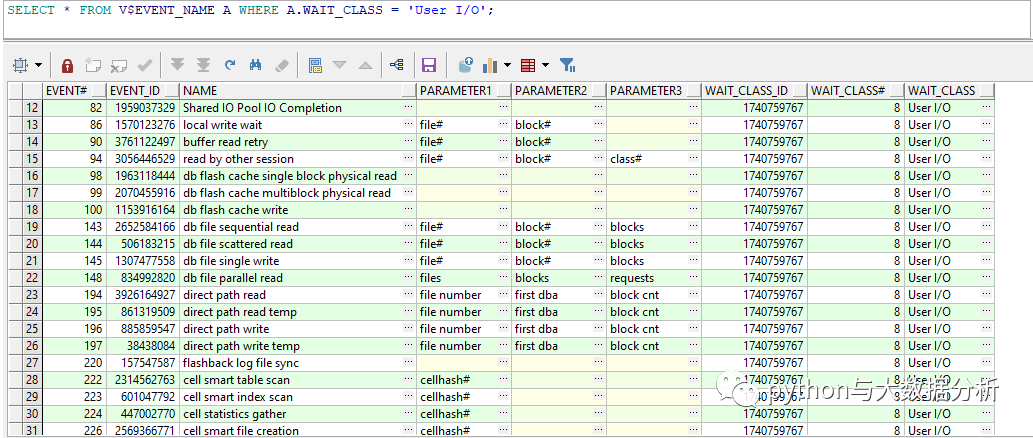
Task: Fetch next page with the single down-arrow icon
Action: 177,65
